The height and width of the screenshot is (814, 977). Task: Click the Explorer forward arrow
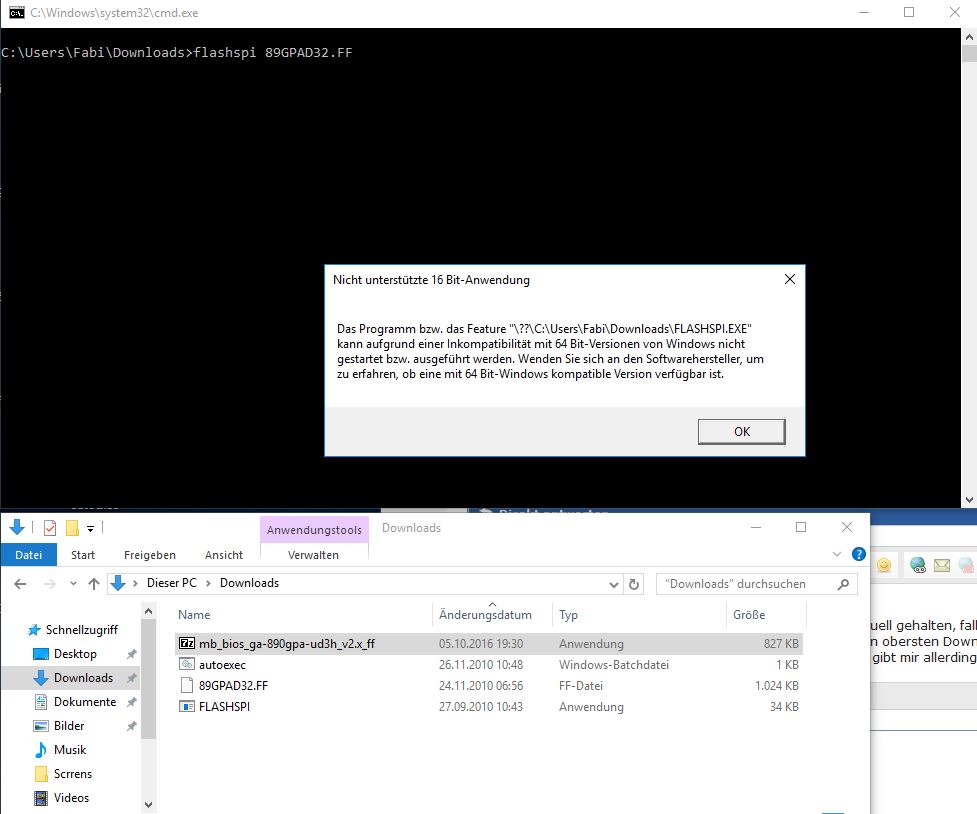click(x=50, y=583)
